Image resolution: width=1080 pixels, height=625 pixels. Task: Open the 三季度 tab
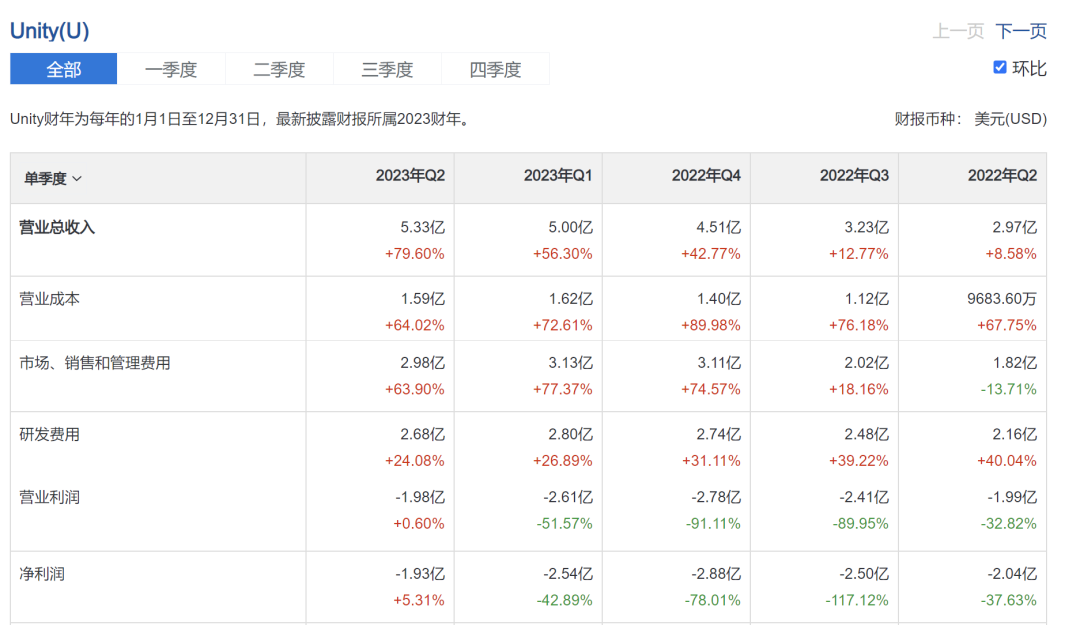point(387,69)
